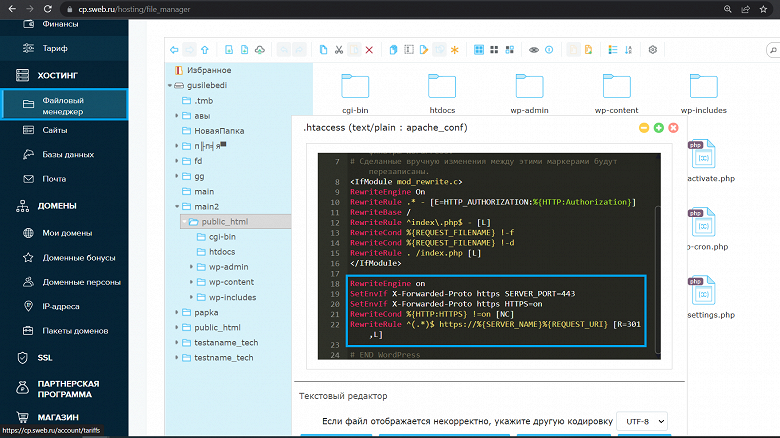Open the gear settings icon in toolbar
This screenshot has width=780, height=438.
click(653, 49)
